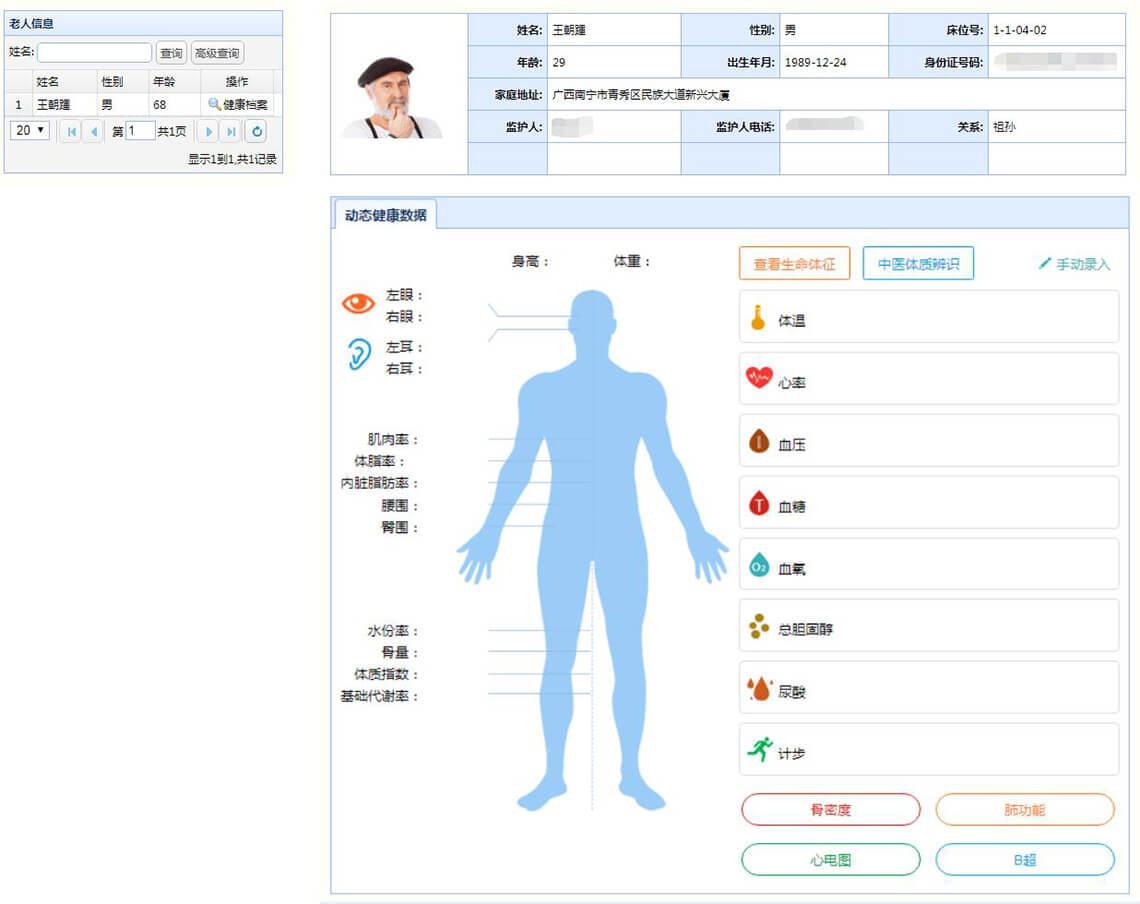Click the 血氧 O2 drop icon
This screenshot has height=904, width=1140.
(759, 566)
